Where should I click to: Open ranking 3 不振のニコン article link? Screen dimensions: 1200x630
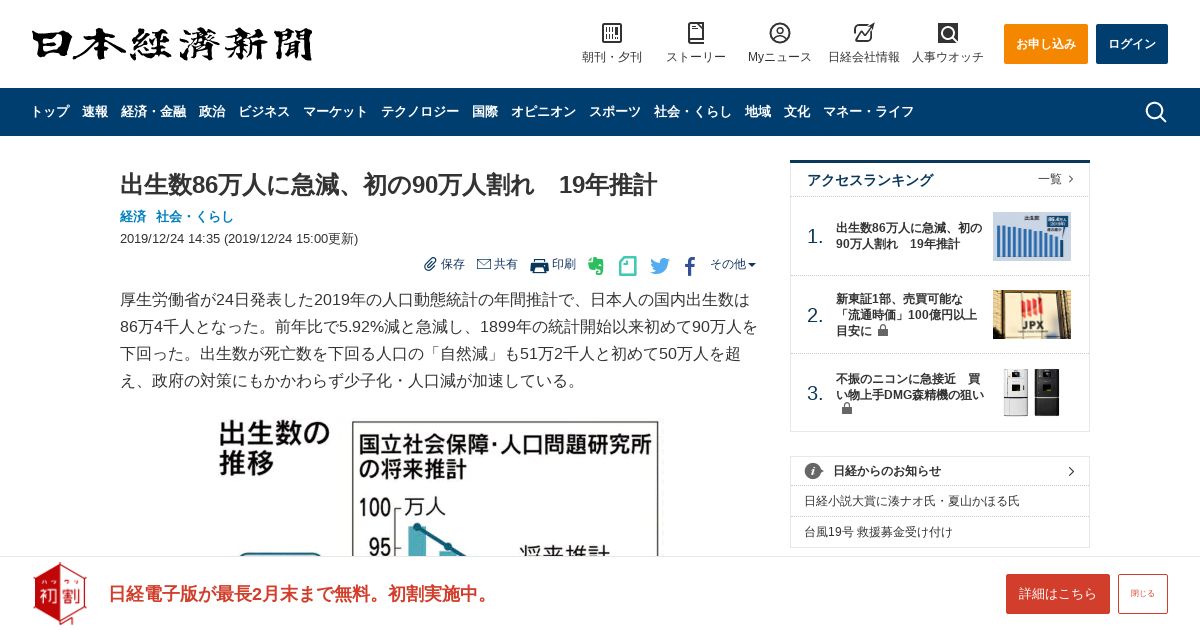[x=910, y=393]
